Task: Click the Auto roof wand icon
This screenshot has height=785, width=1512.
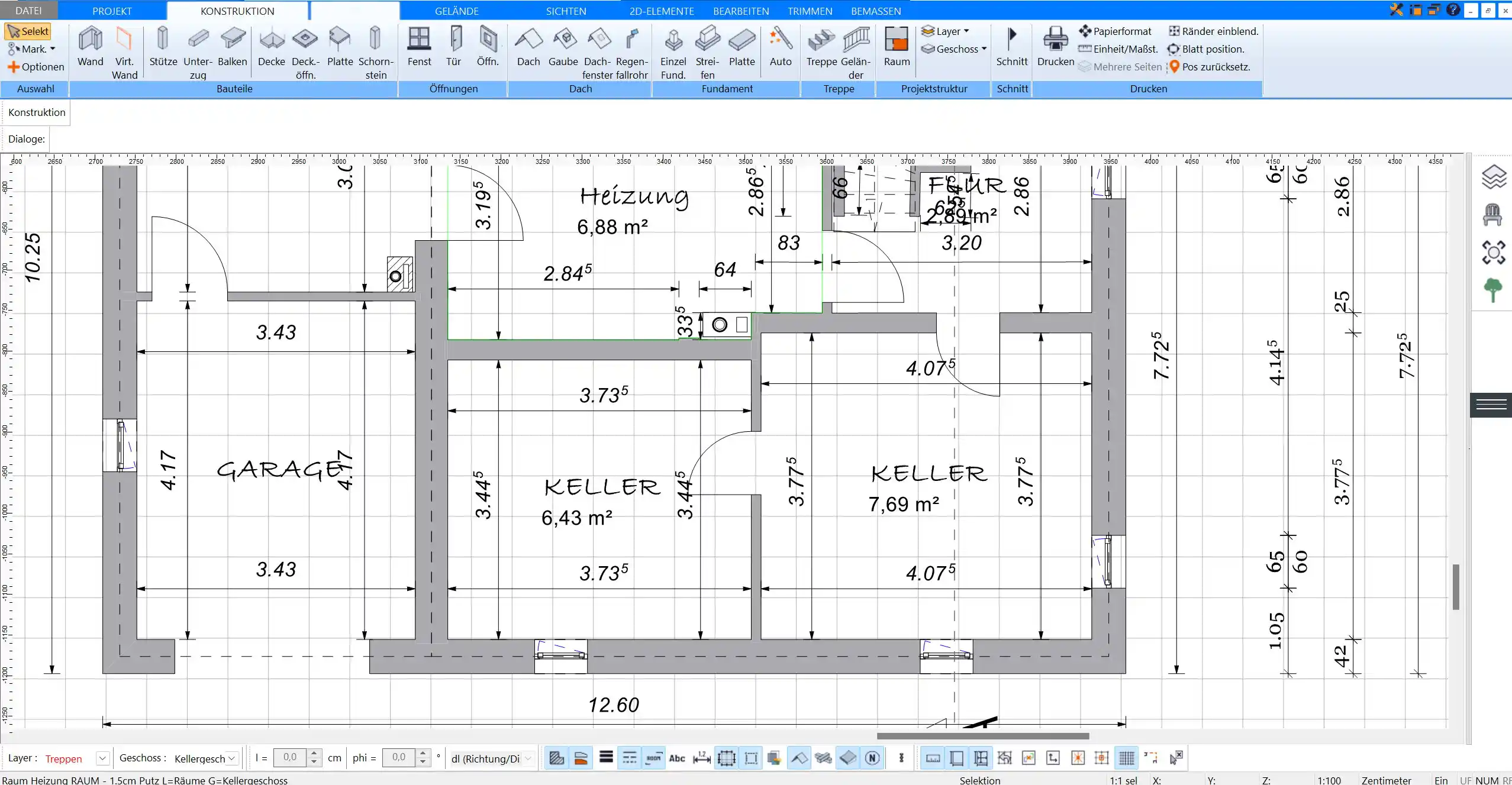Action: (x=781, y=47)
